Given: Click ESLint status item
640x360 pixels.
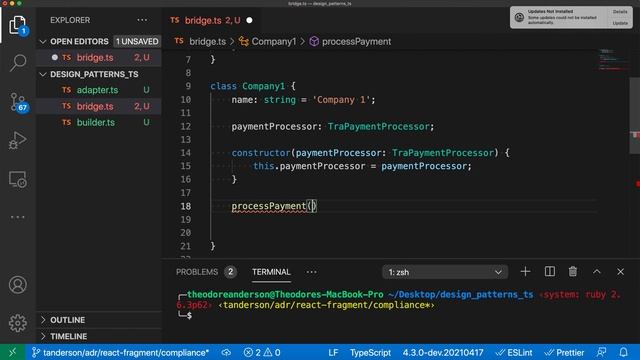Looking at the screenshot, I should 513,352.
